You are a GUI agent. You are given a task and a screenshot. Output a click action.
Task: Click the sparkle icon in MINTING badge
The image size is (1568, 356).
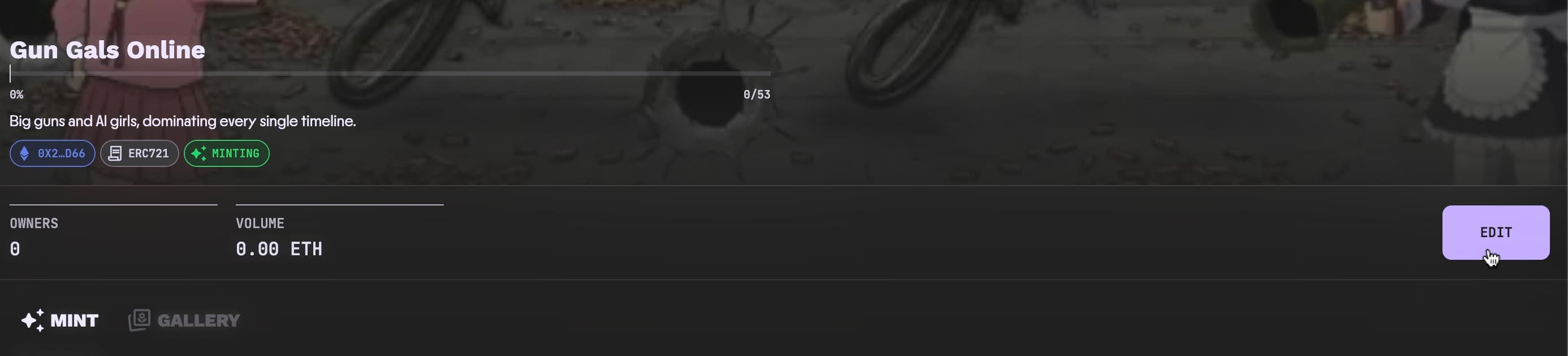tap(199, 153)
